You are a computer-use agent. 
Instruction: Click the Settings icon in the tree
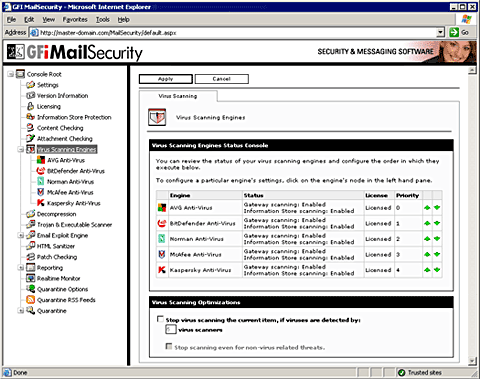30,85
